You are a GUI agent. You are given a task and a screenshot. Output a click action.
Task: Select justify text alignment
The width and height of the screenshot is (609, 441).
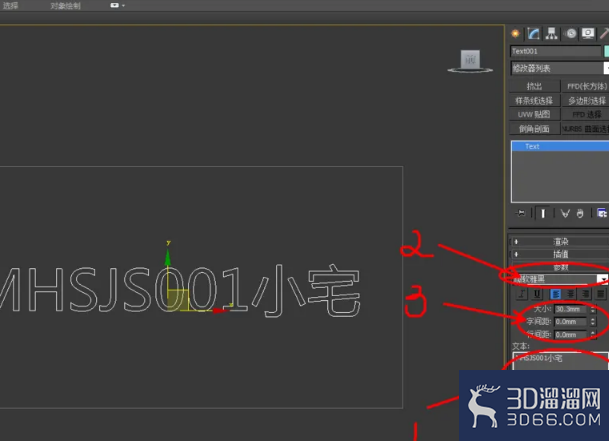click(x=600, y=294)
